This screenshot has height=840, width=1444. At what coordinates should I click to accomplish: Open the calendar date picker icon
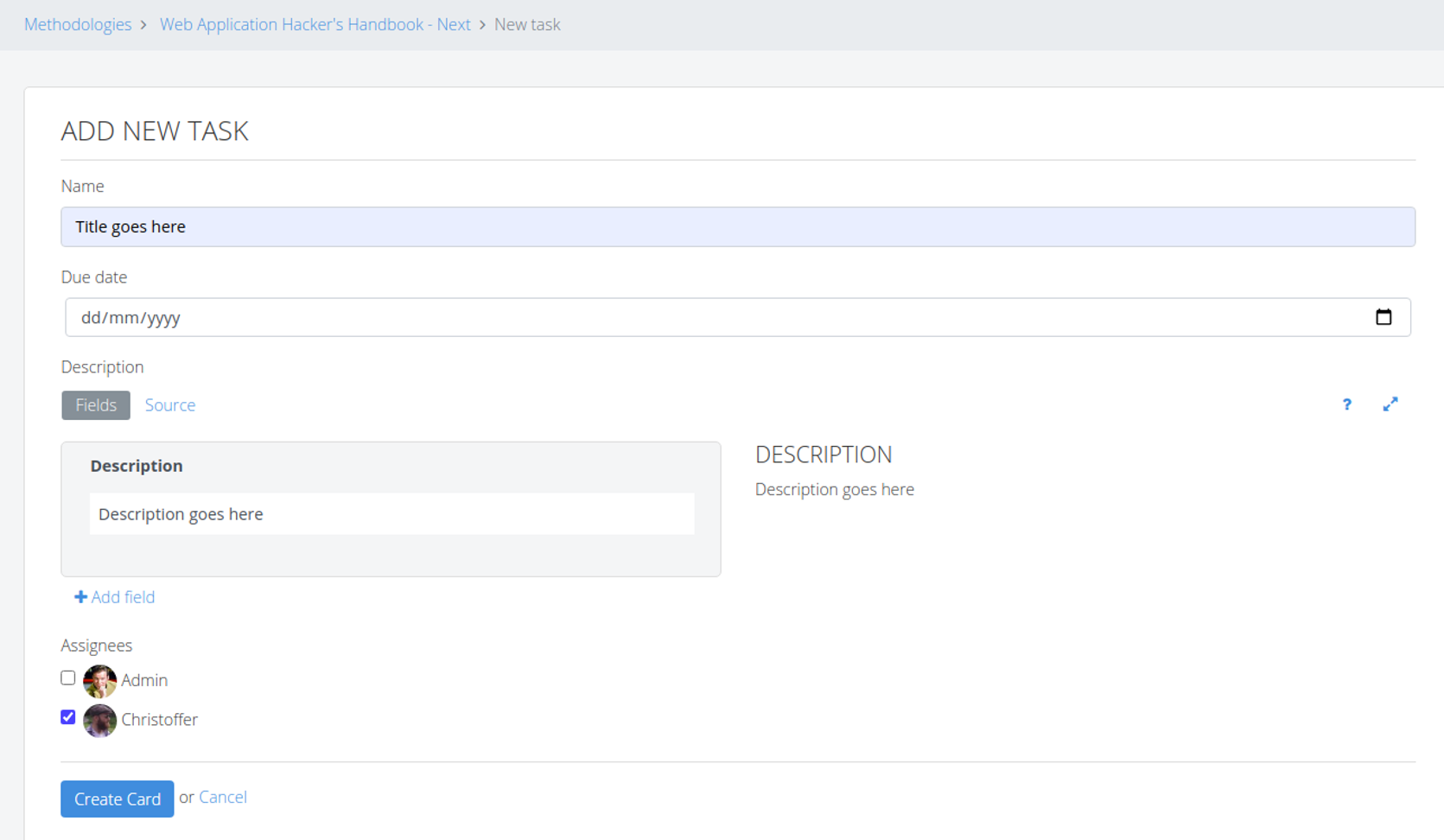point(1384,317)
